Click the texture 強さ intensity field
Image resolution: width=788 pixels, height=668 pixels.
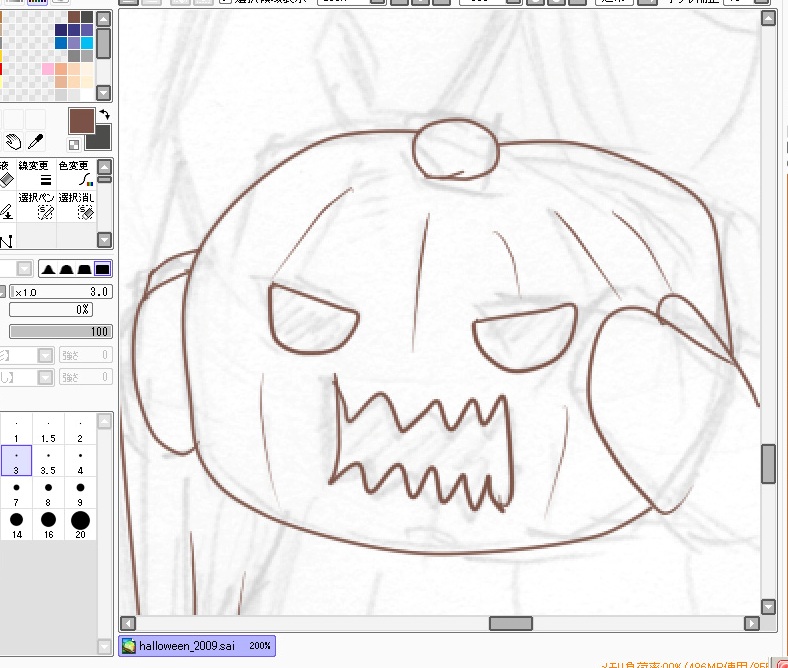tap(85, 377)
